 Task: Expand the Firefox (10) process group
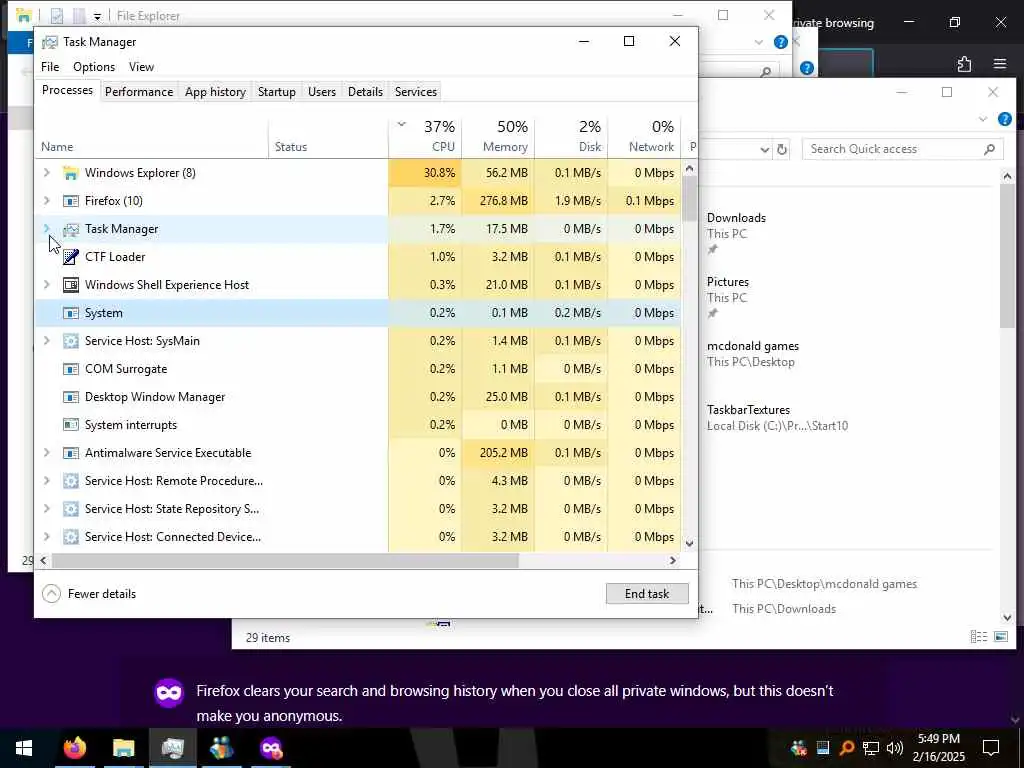click(46, 201)
